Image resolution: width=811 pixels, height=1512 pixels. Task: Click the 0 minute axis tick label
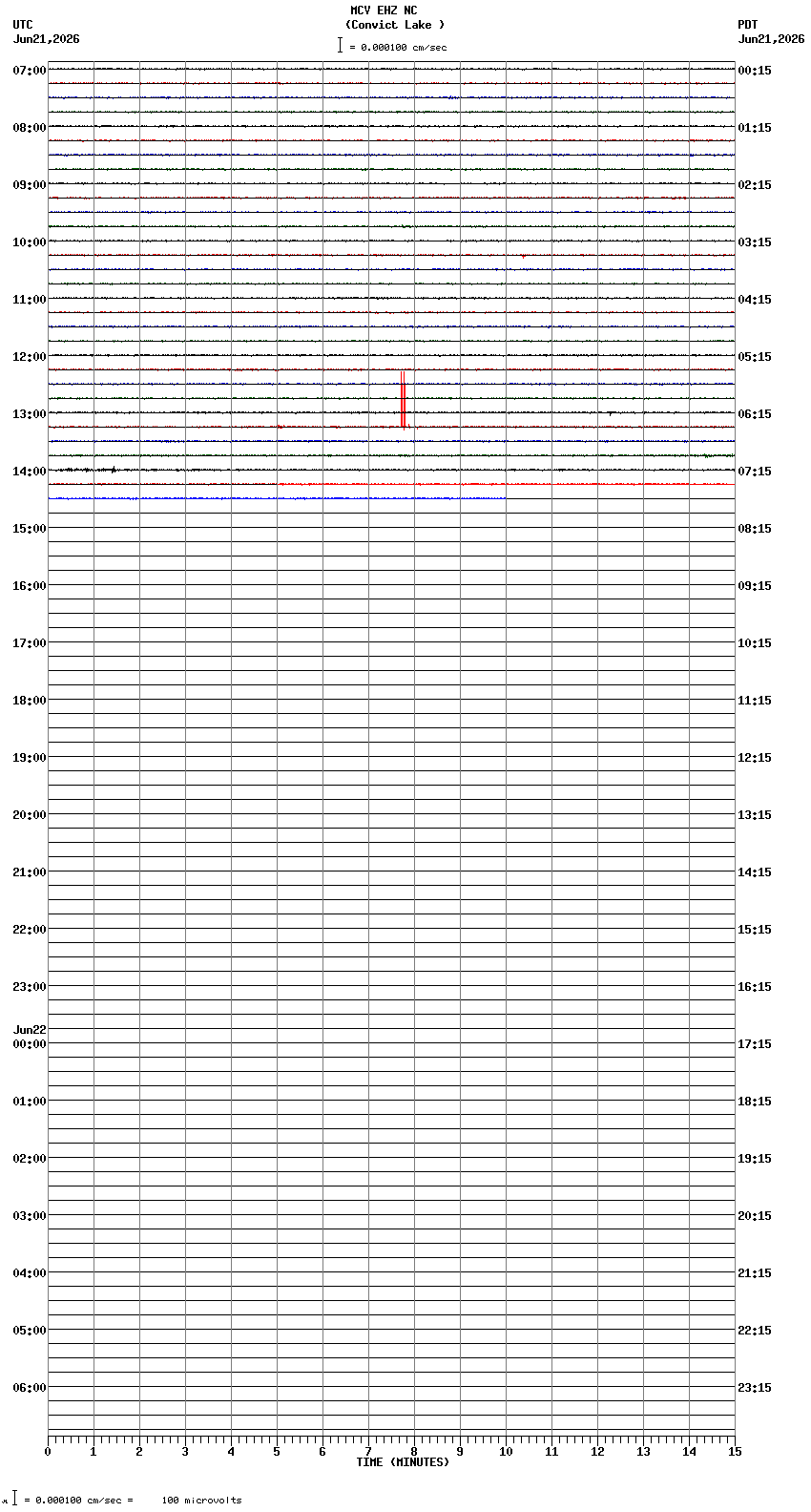[48, 1452]
